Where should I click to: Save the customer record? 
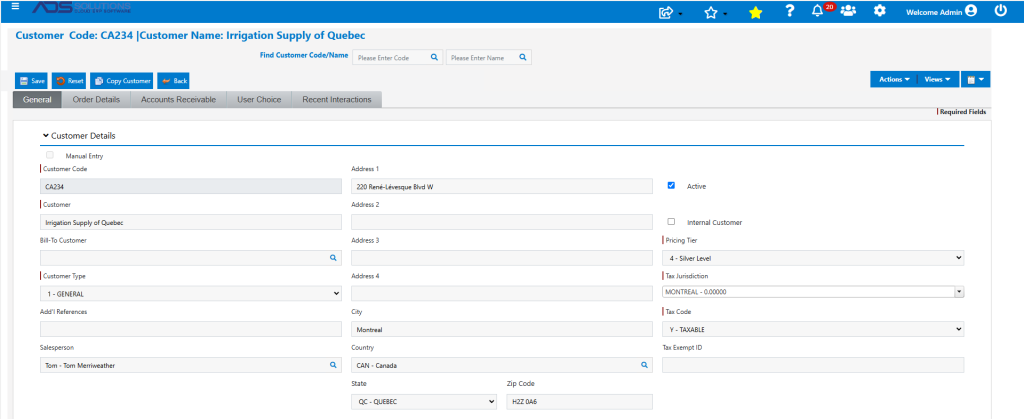32,81
